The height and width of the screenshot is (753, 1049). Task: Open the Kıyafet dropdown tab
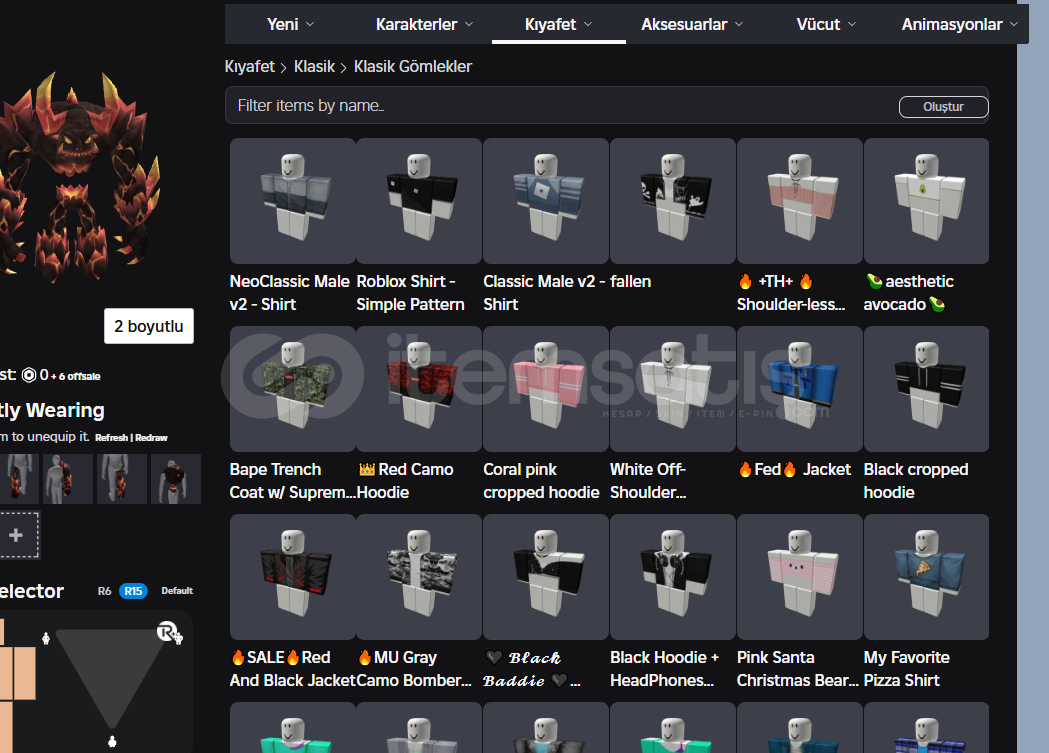(559, 25)
